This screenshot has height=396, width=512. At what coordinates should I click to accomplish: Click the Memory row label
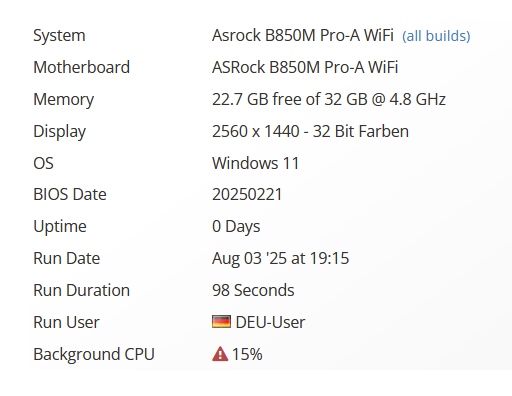[x=64, y=100]
